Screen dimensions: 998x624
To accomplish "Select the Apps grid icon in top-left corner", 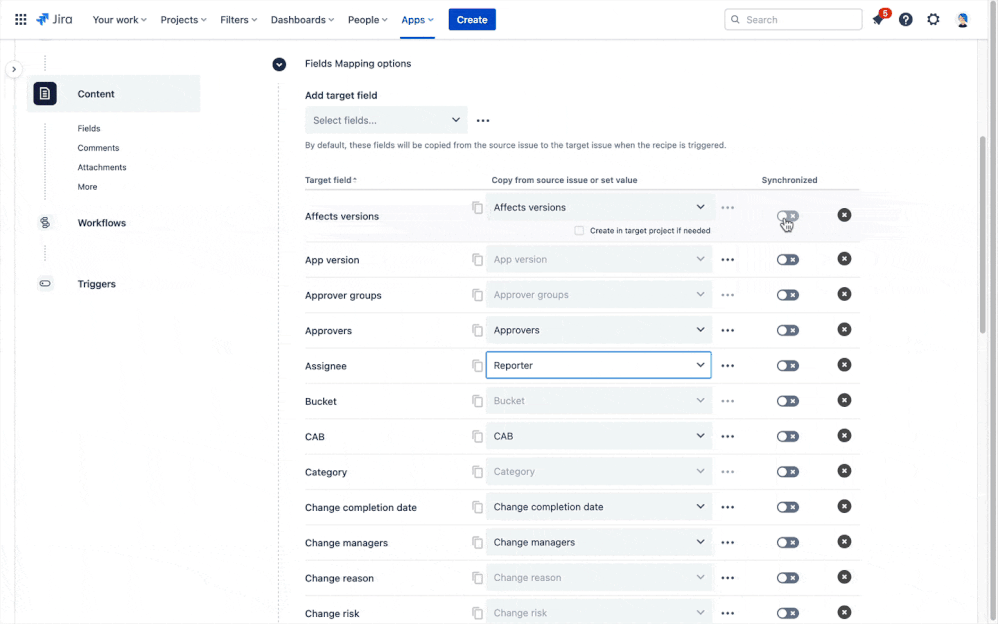I will [20, 19].
